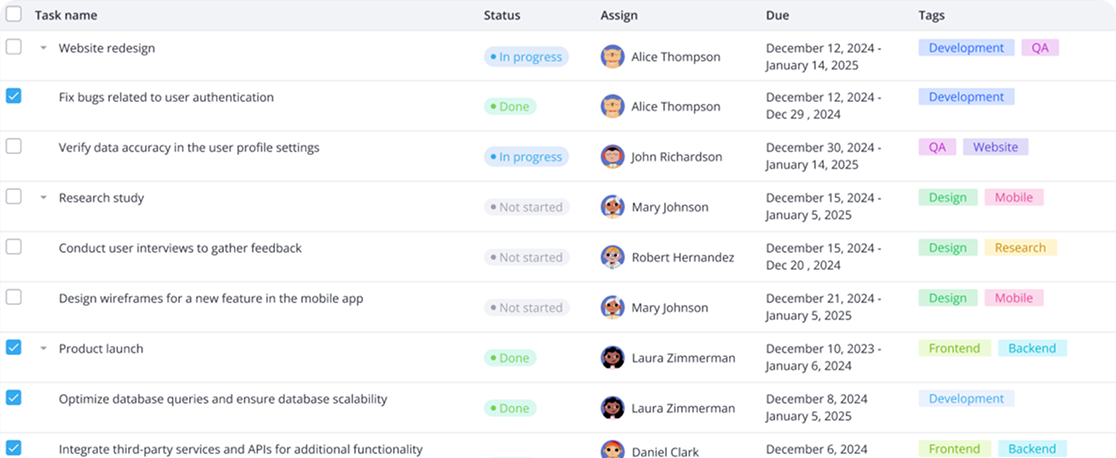Toggle the select-all checkbox in header

(14, 14)
